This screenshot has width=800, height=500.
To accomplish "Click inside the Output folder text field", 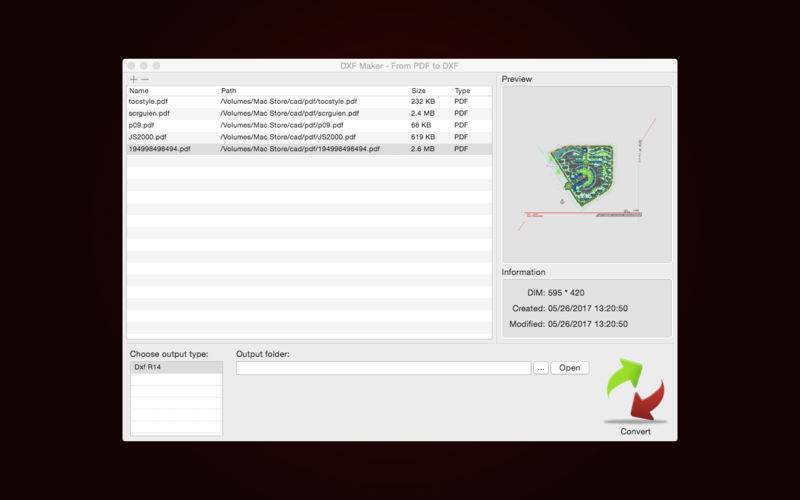I will (384, 368).
